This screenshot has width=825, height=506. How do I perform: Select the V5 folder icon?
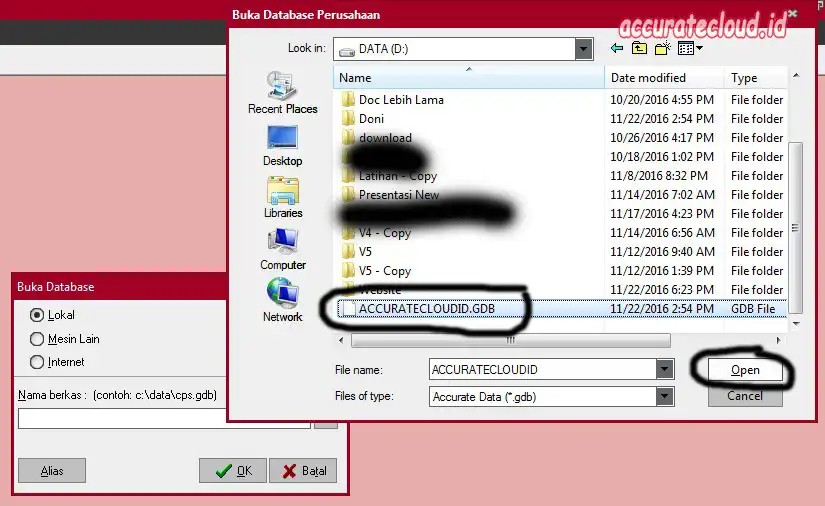click(348, 251)
